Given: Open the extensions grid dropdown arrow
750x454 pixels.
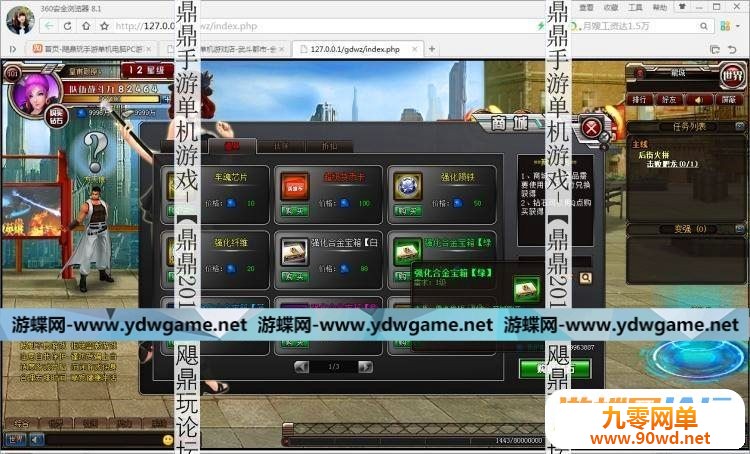Looking at the screenshot, I should (739, 26).
